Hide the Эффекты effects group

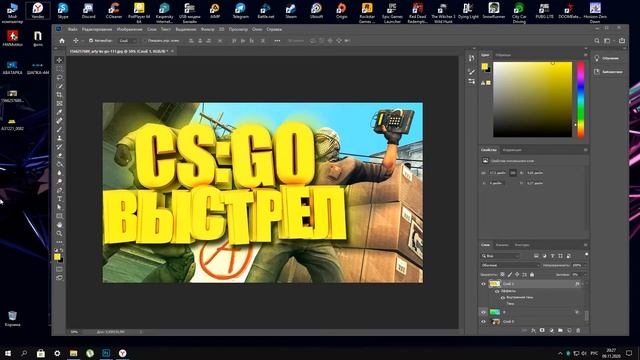point(497,291)
